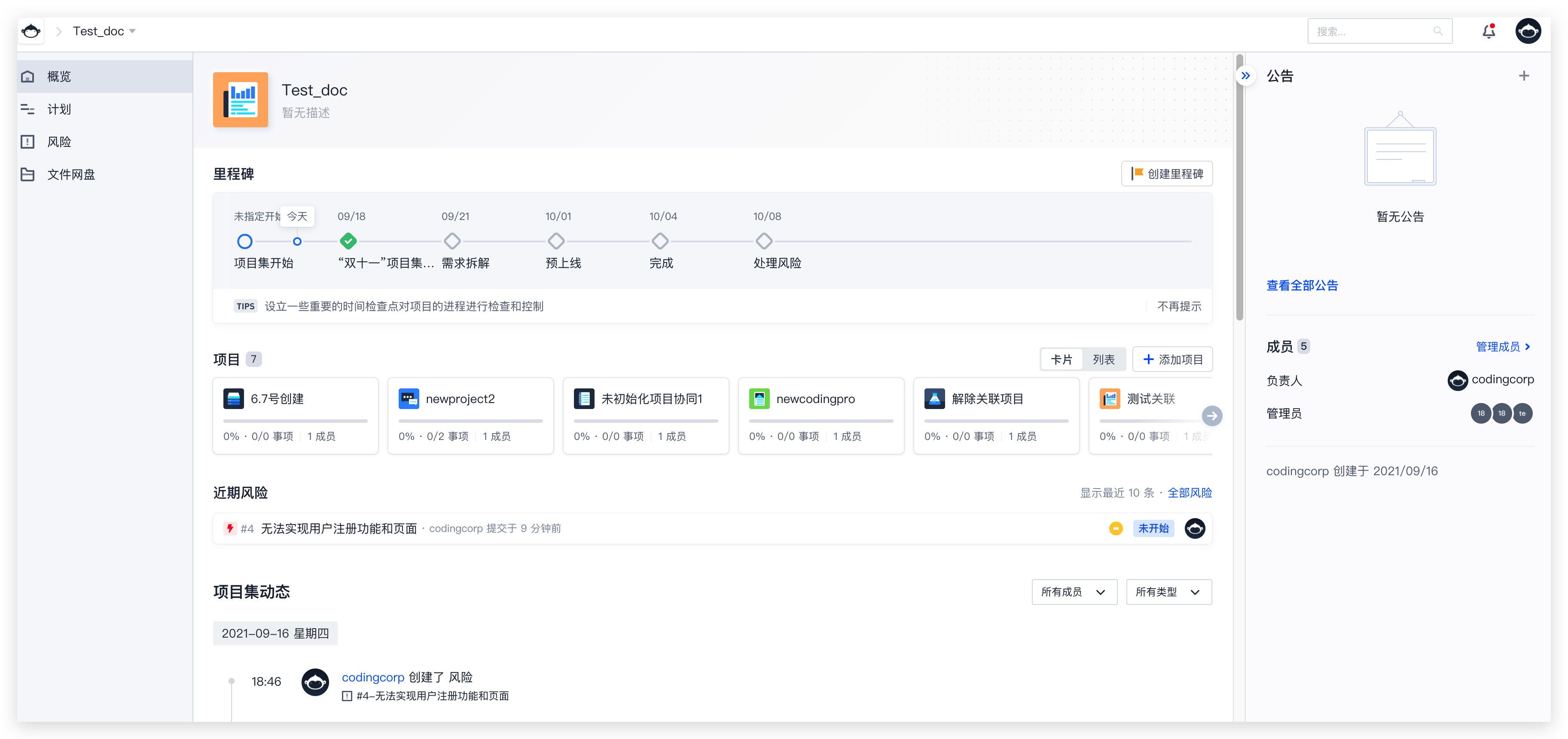Click 创建里程碑 button
Image resolution: width=1568 pixels, height=739 pixels.
(x=1167, y=174)
